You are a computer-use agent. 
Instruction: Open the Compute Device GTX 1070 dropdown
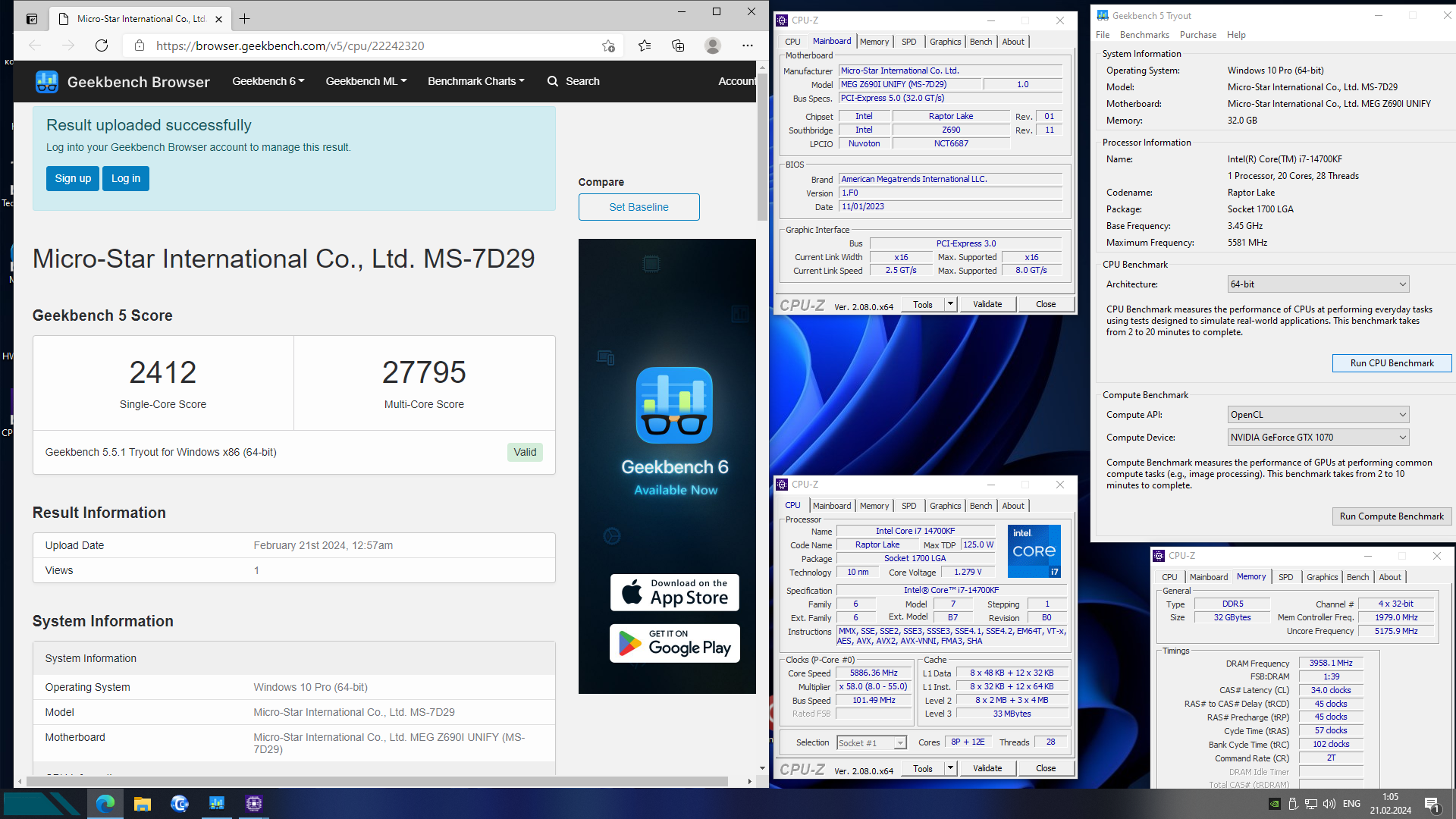(x=1318, y=438)
